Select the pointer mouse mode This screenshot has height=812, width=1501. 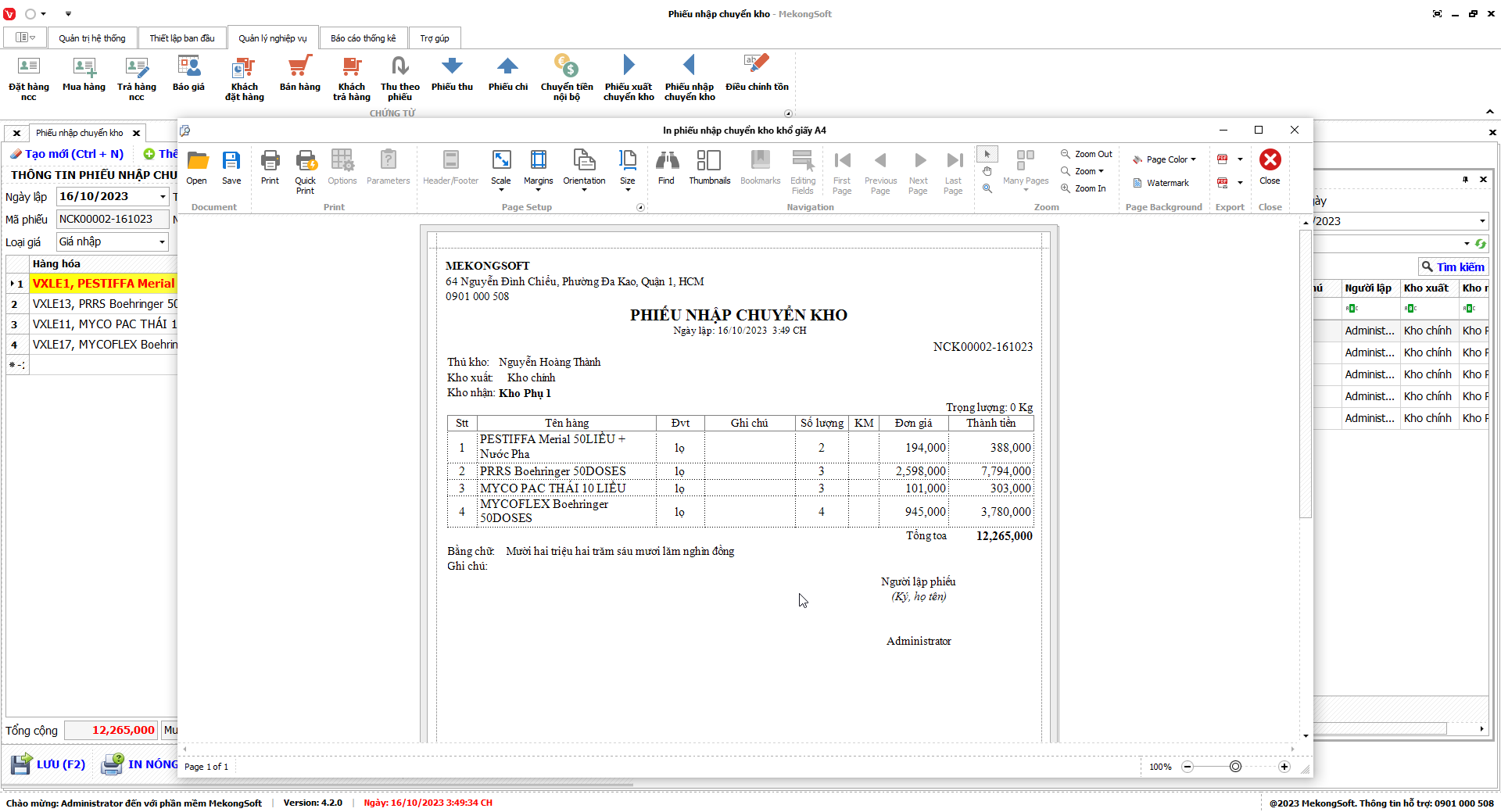pyautogui.click(x=987, y=154)
